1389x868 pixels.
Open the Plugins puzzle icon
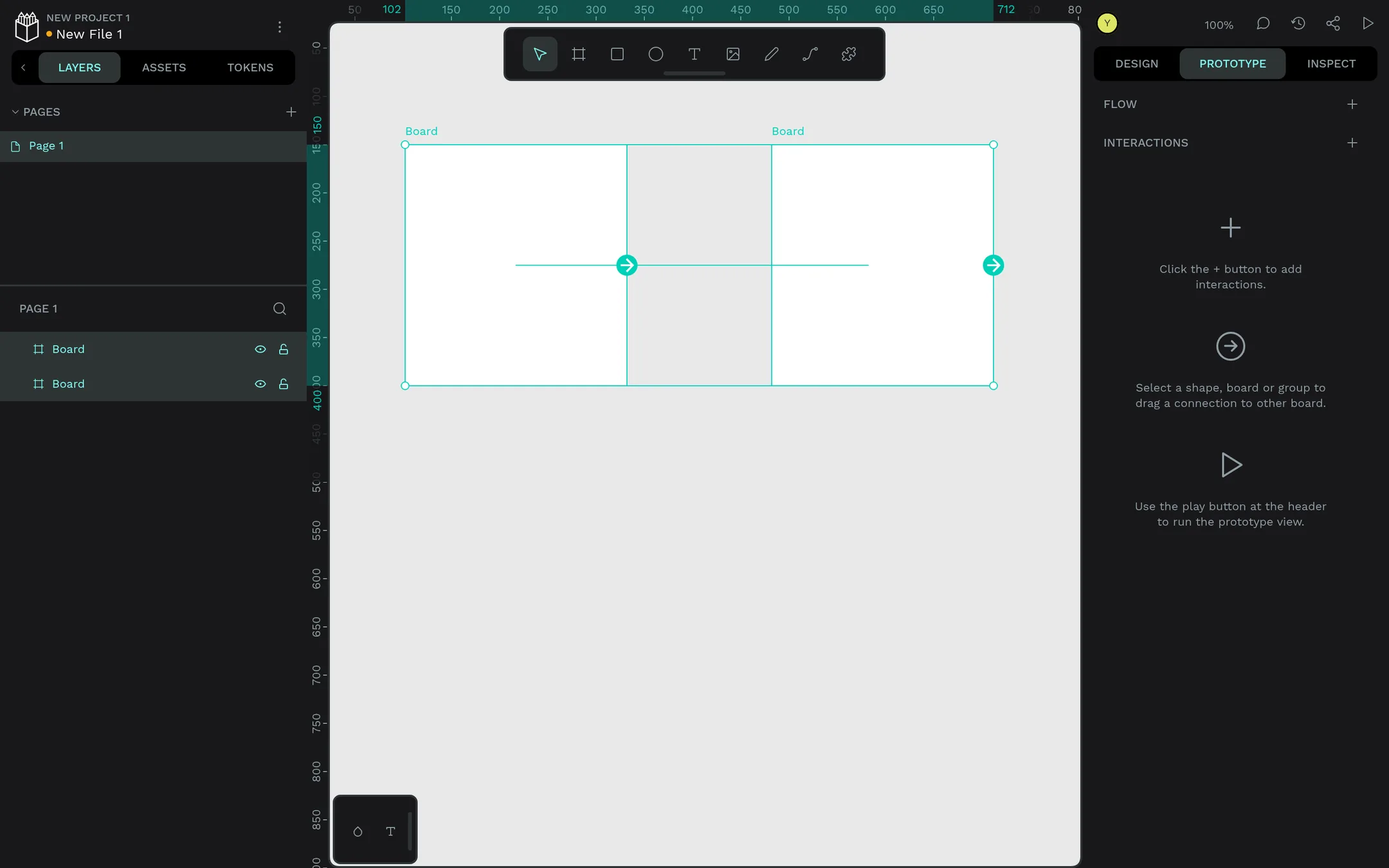tap(848, 54)
